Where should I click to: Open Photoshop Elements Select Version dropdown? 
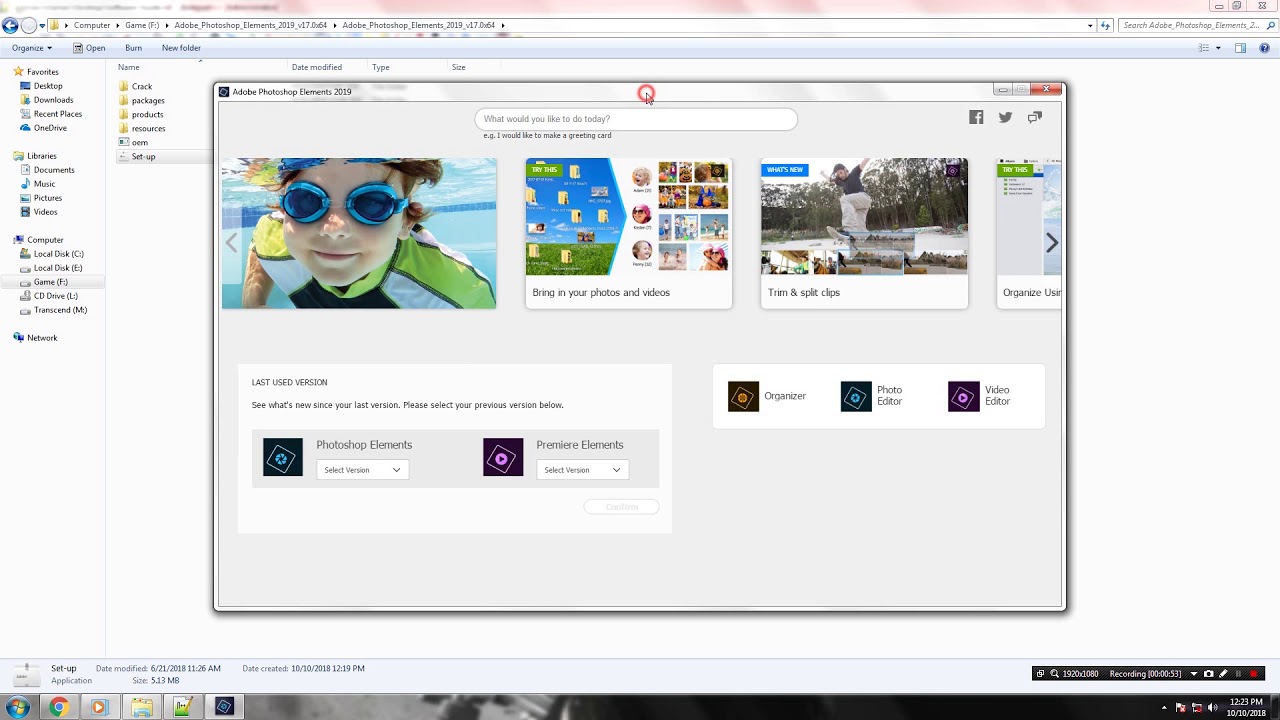pyautogui.click(x=362, y=470)
